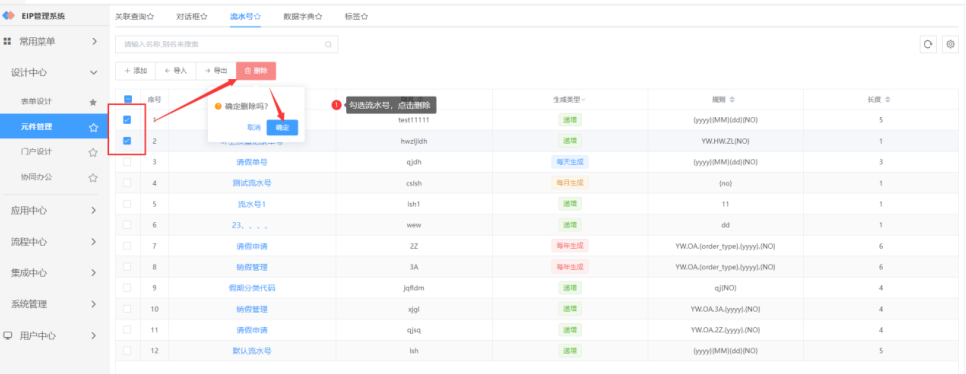
Task: Check the checkbox for row 5 流水号1
Action: point(127,204)
